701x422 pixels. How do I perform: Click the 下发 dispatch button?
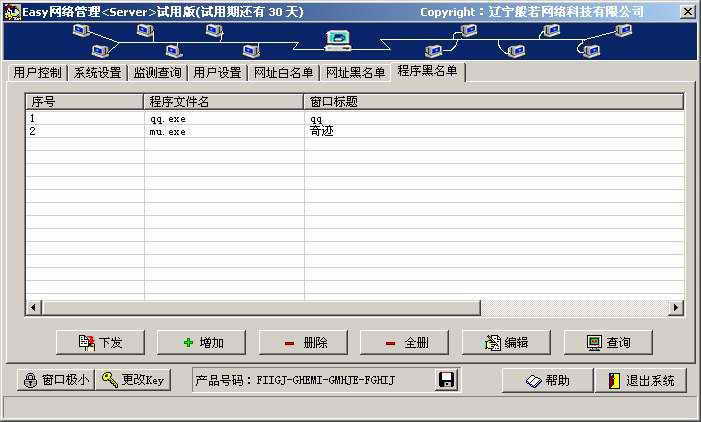[x=100, y=342]
